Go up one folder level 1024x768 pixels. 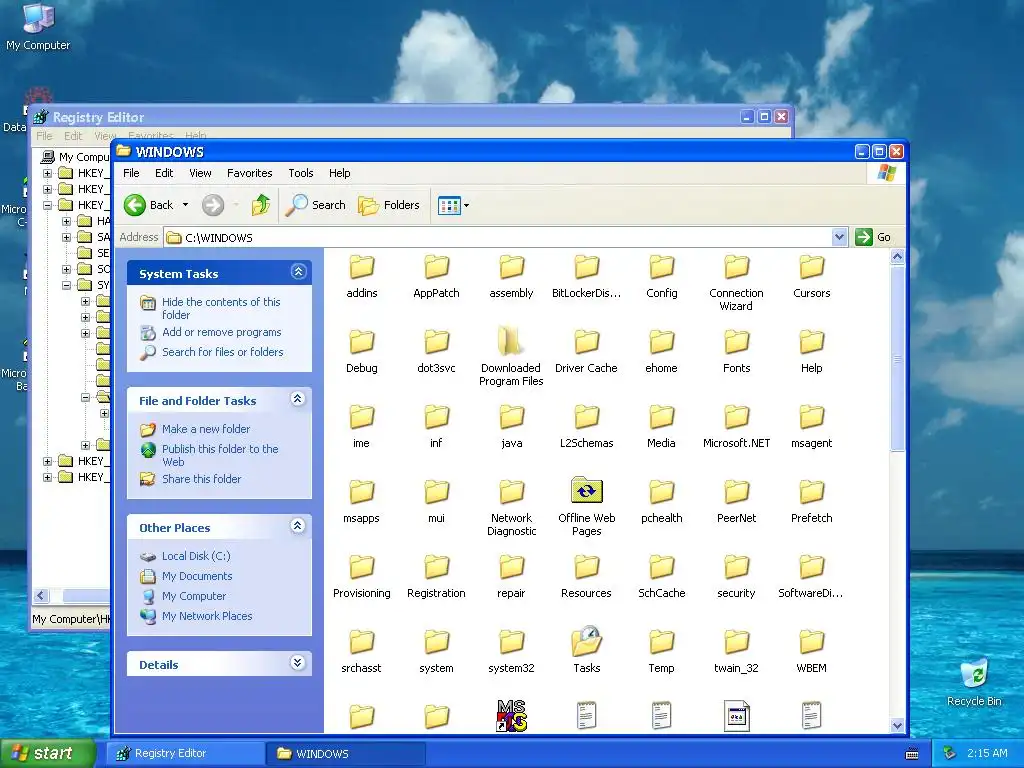[x=261, y=205]
